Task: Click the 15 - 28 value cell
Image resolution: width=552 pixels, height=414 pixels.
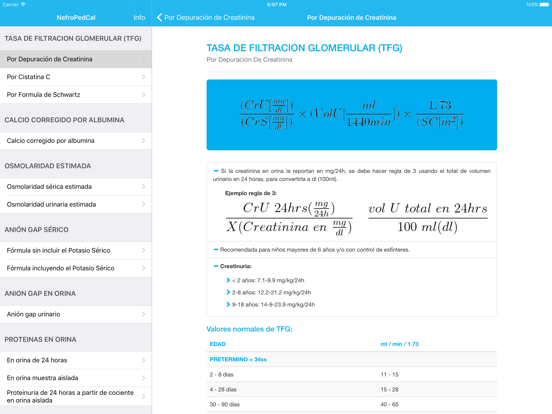Action: (389, 389)
